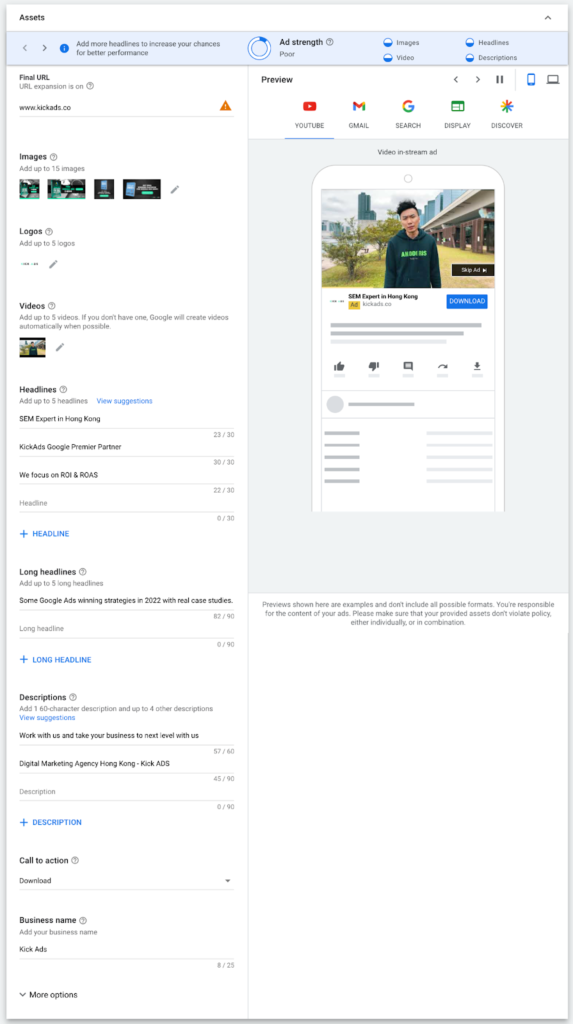Focus the empty Long headline field

[126, 629]
